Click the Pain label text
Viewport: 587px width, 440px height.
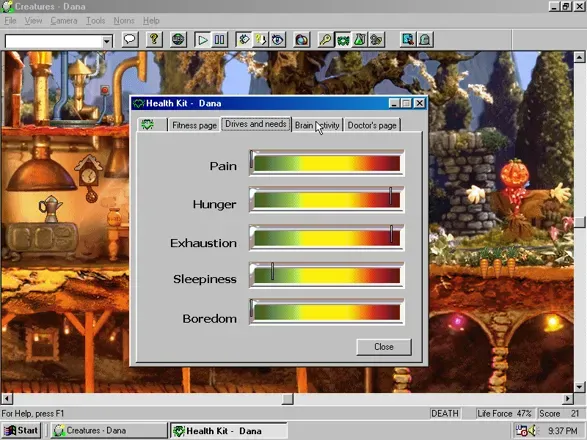pos(223,166)
